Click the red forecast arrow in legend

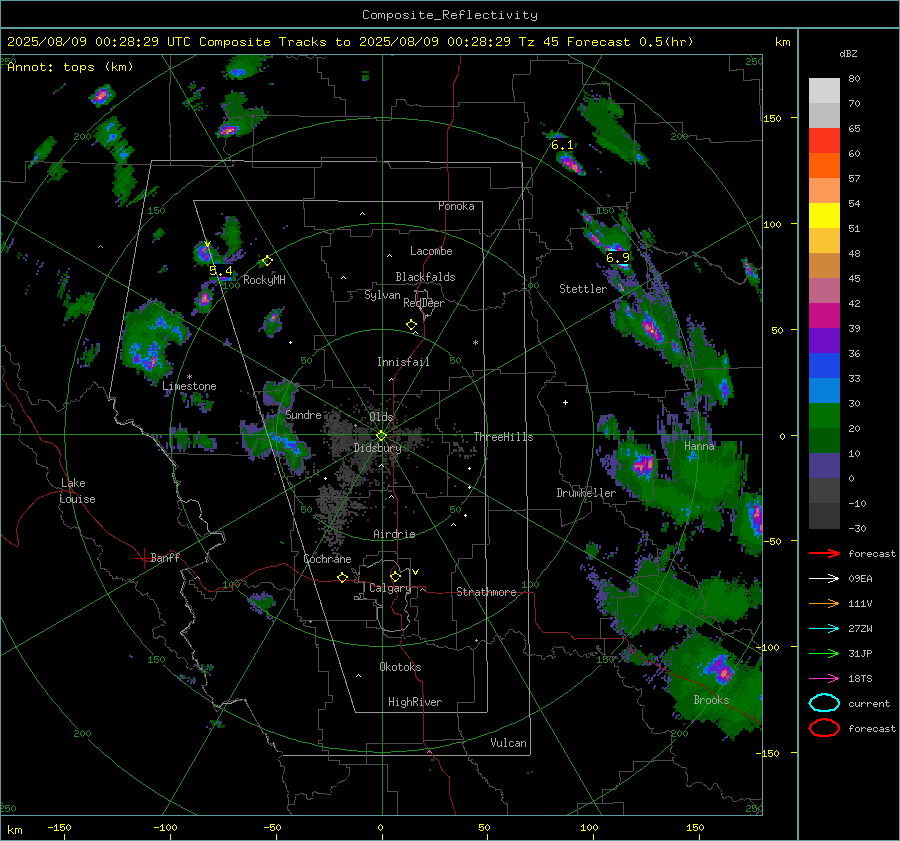point(824,553)
